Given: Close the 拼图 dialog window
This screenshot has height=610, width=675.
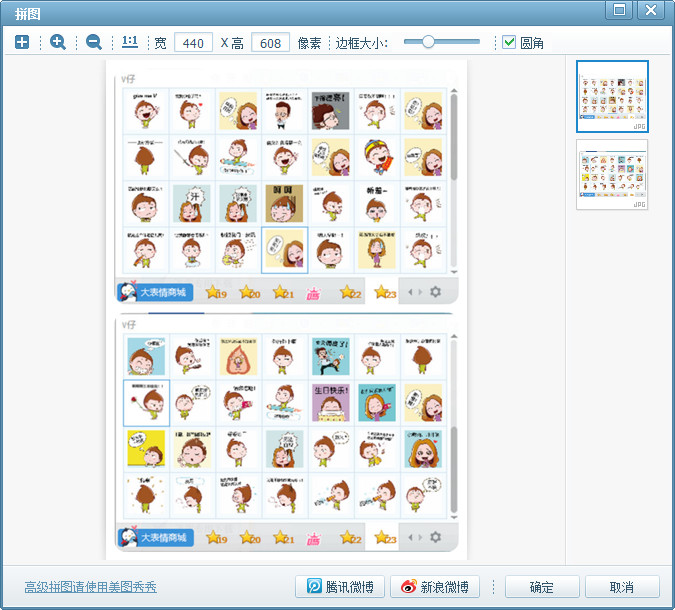Looking at the screenshot, I should pos(651,10).
